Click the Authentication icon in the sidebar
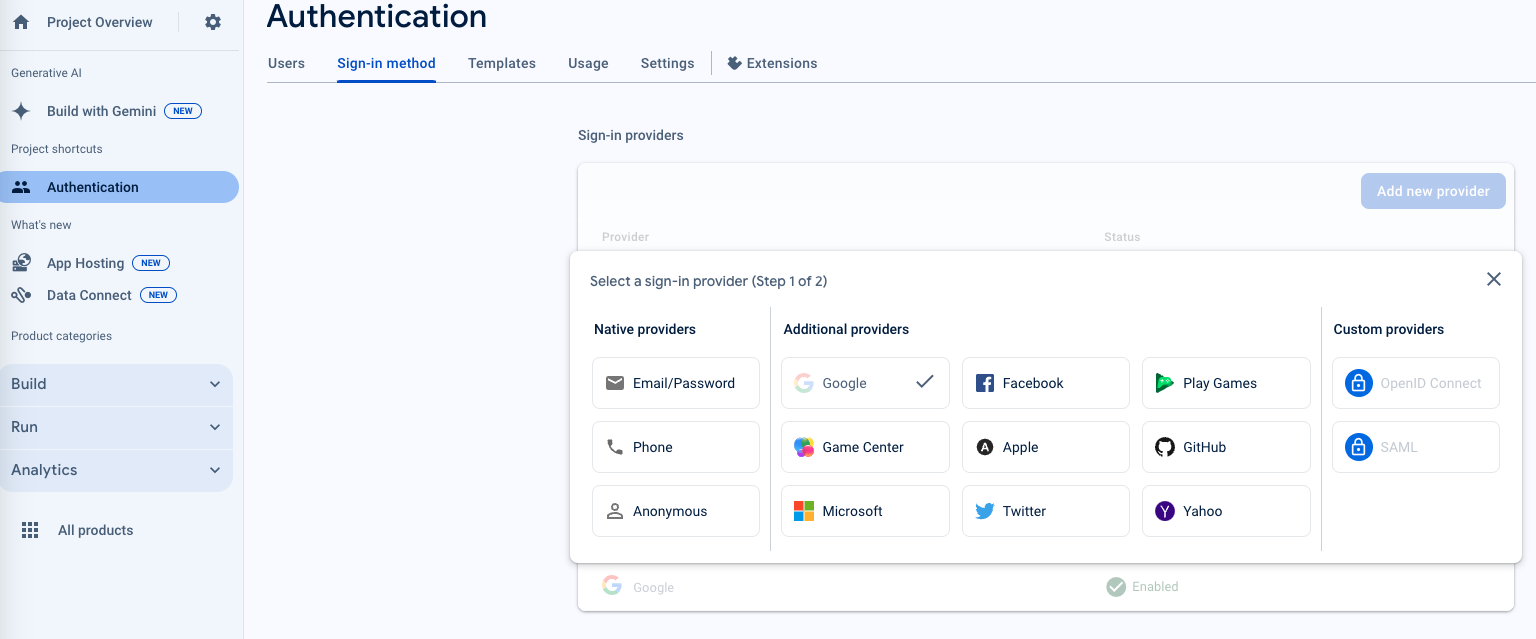 coord(22,187)
